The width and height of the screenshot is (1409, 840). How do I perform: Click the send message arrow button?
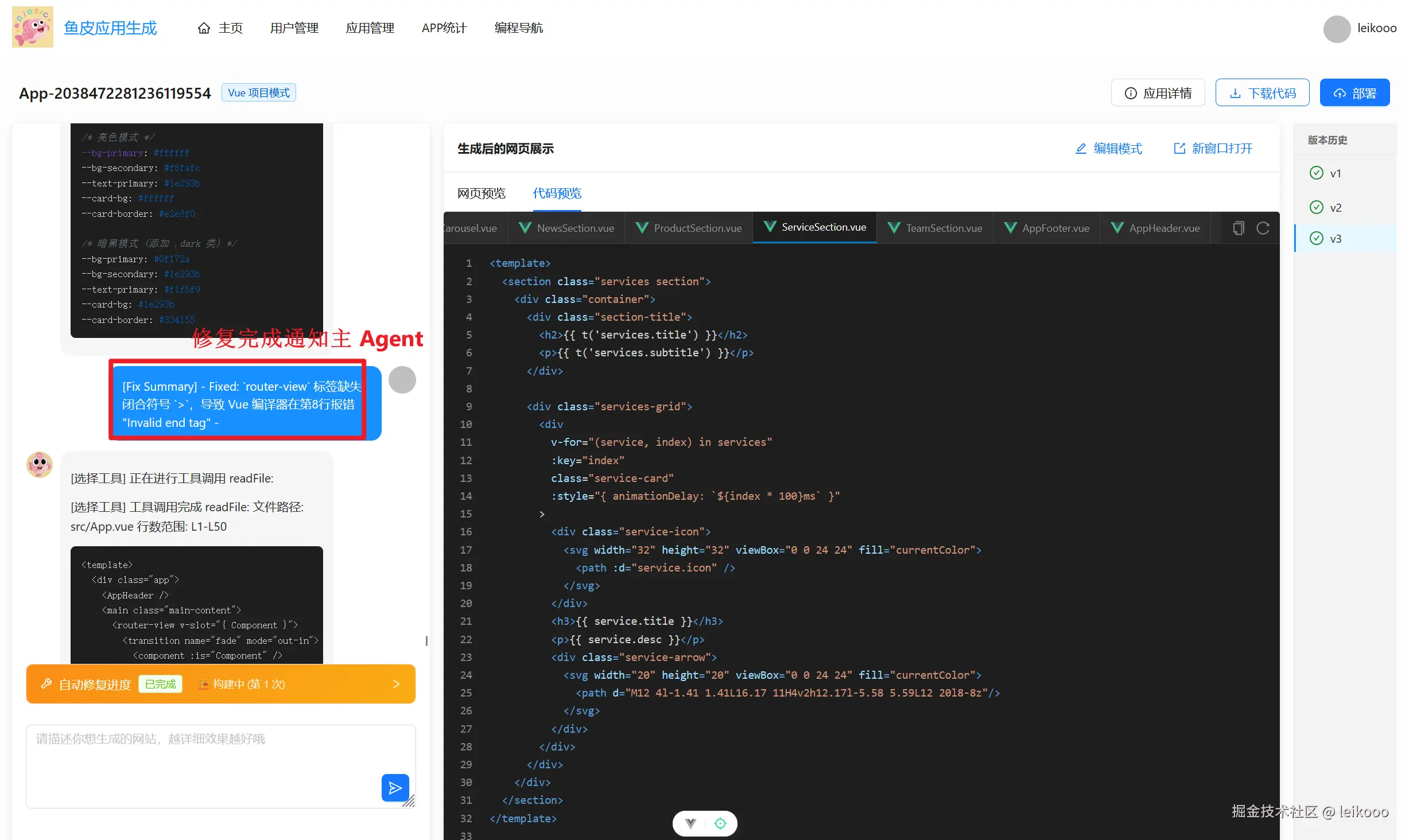pyautogui.click(x=395, y=788)
